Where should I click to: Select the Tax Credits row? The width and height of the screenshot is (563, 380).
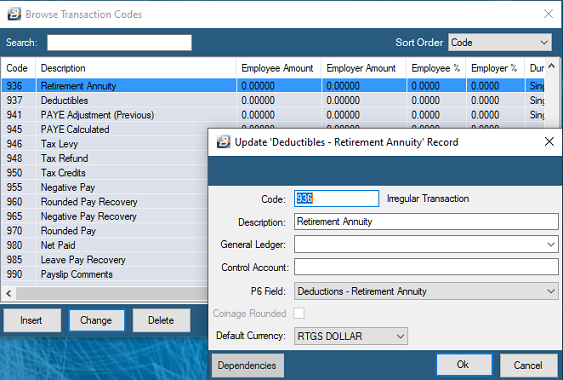[x=105, y=173]
